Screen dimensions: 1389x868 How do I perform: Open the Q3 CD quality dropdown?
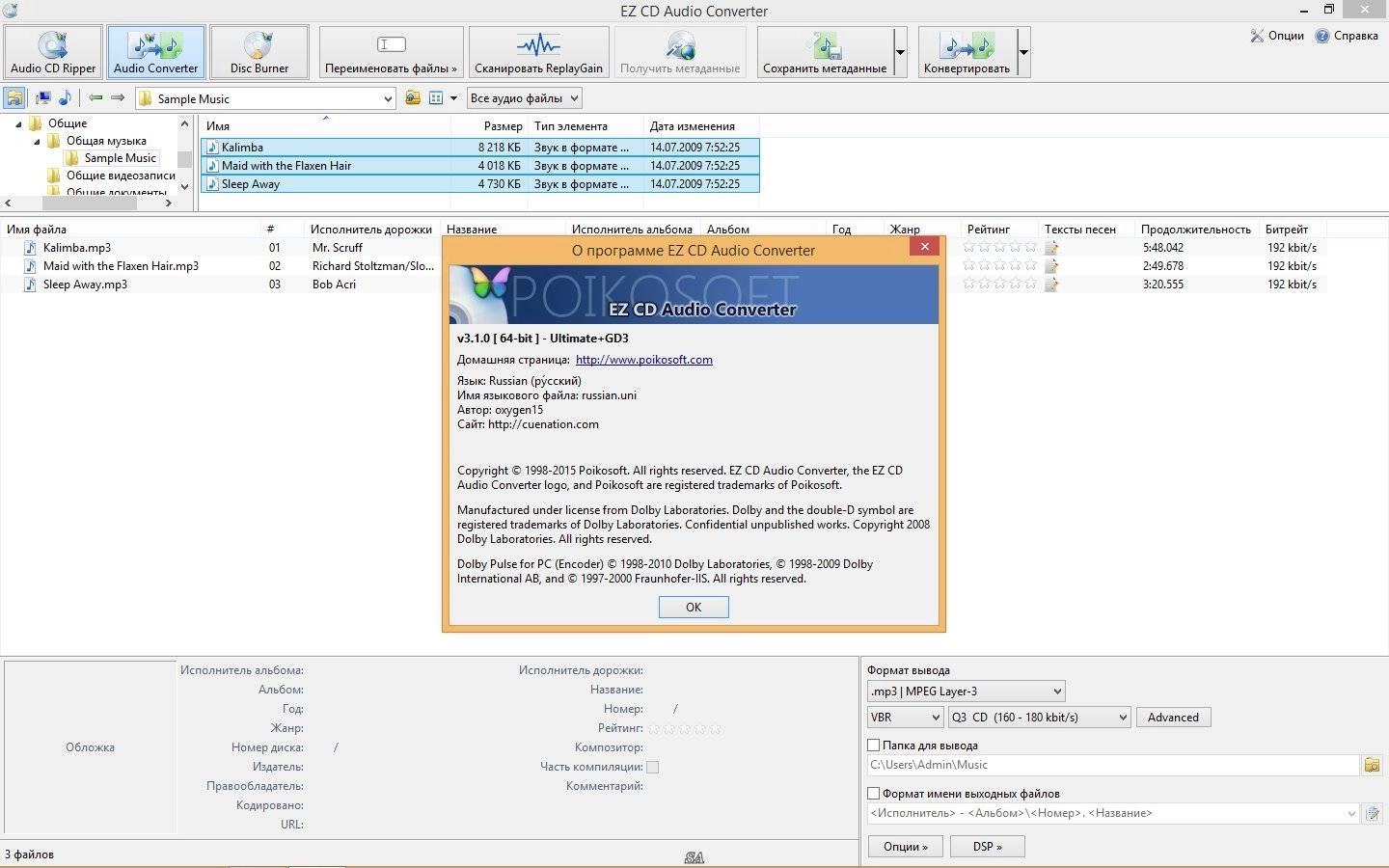1039,718
